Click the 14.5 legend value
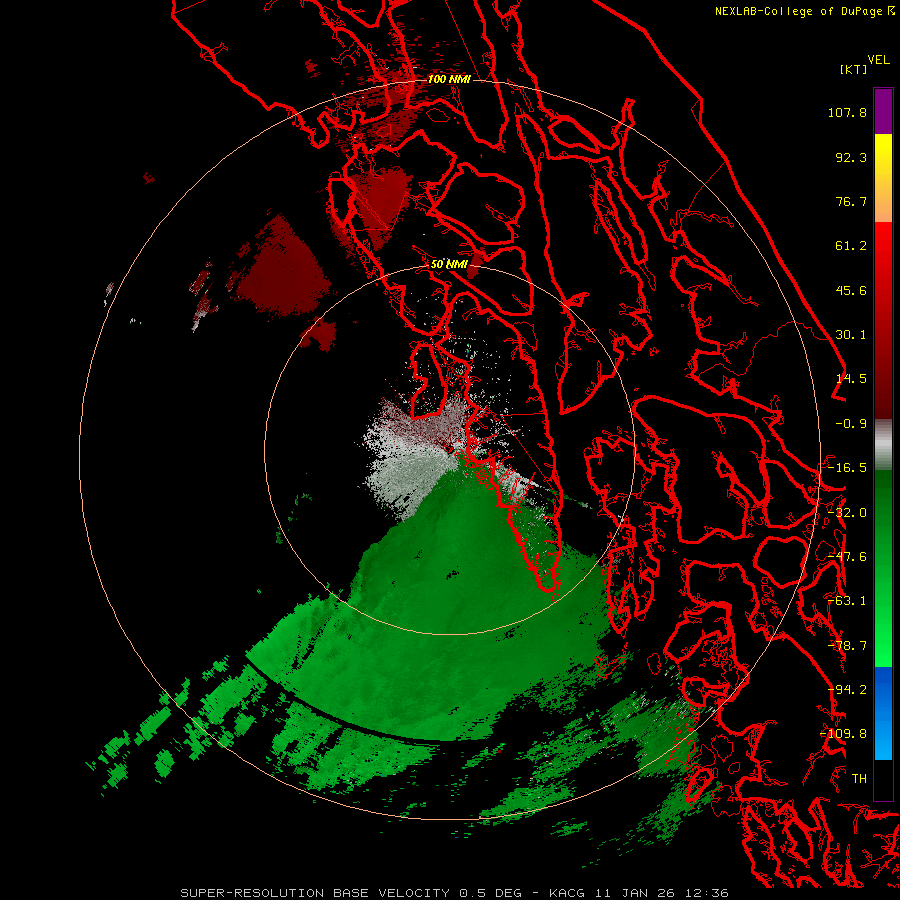 point(851,379)
